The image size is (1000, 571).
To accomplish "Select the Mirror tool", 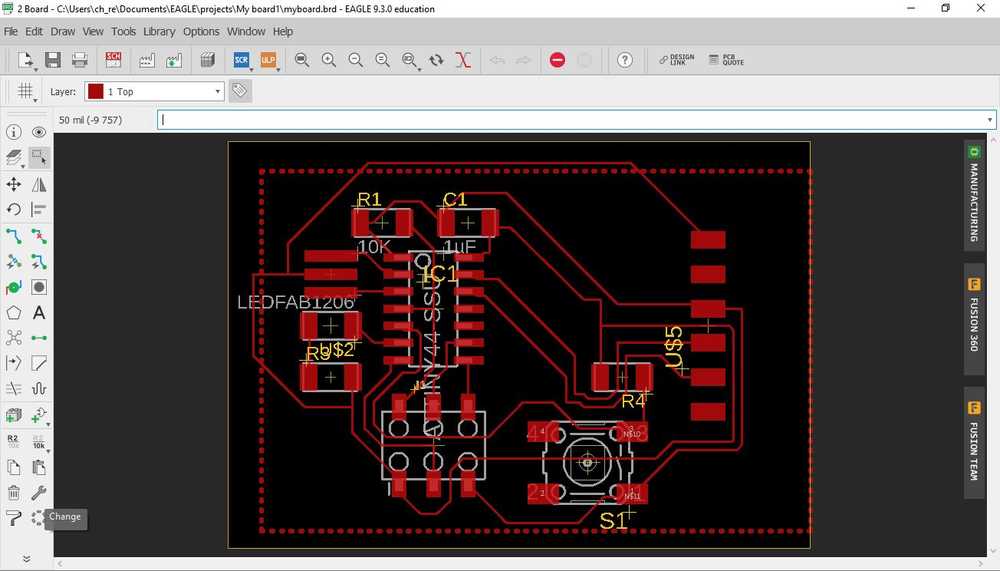I will click(x=39, y=184).
